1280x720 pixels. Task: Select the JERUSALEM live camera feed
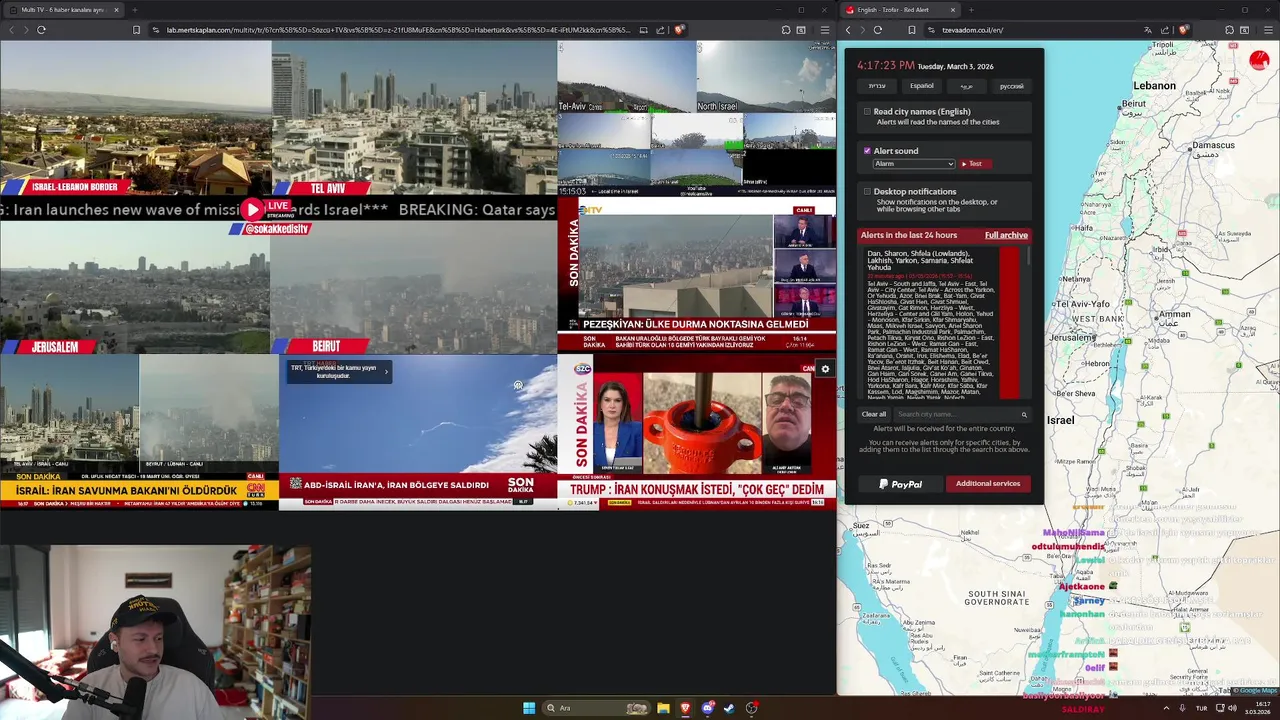[135, 288]
